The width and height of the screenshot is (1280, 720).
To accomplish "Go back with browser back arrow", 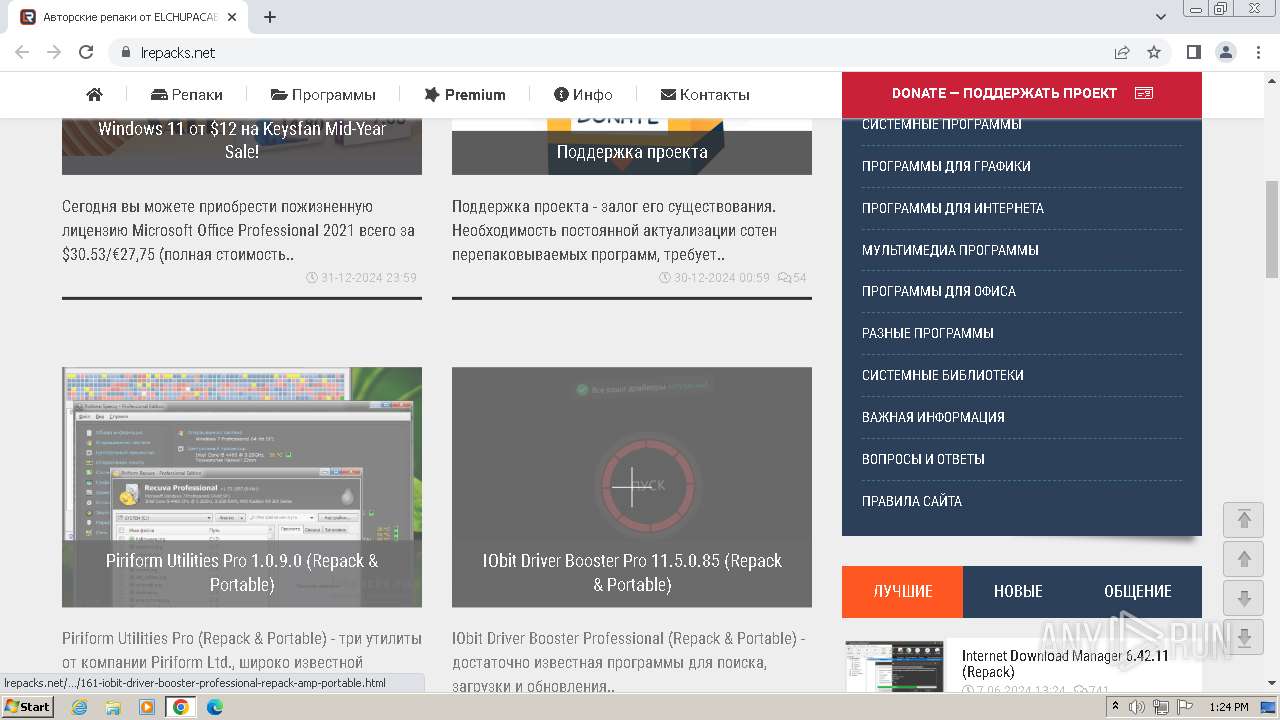I will tap(22, 52).
